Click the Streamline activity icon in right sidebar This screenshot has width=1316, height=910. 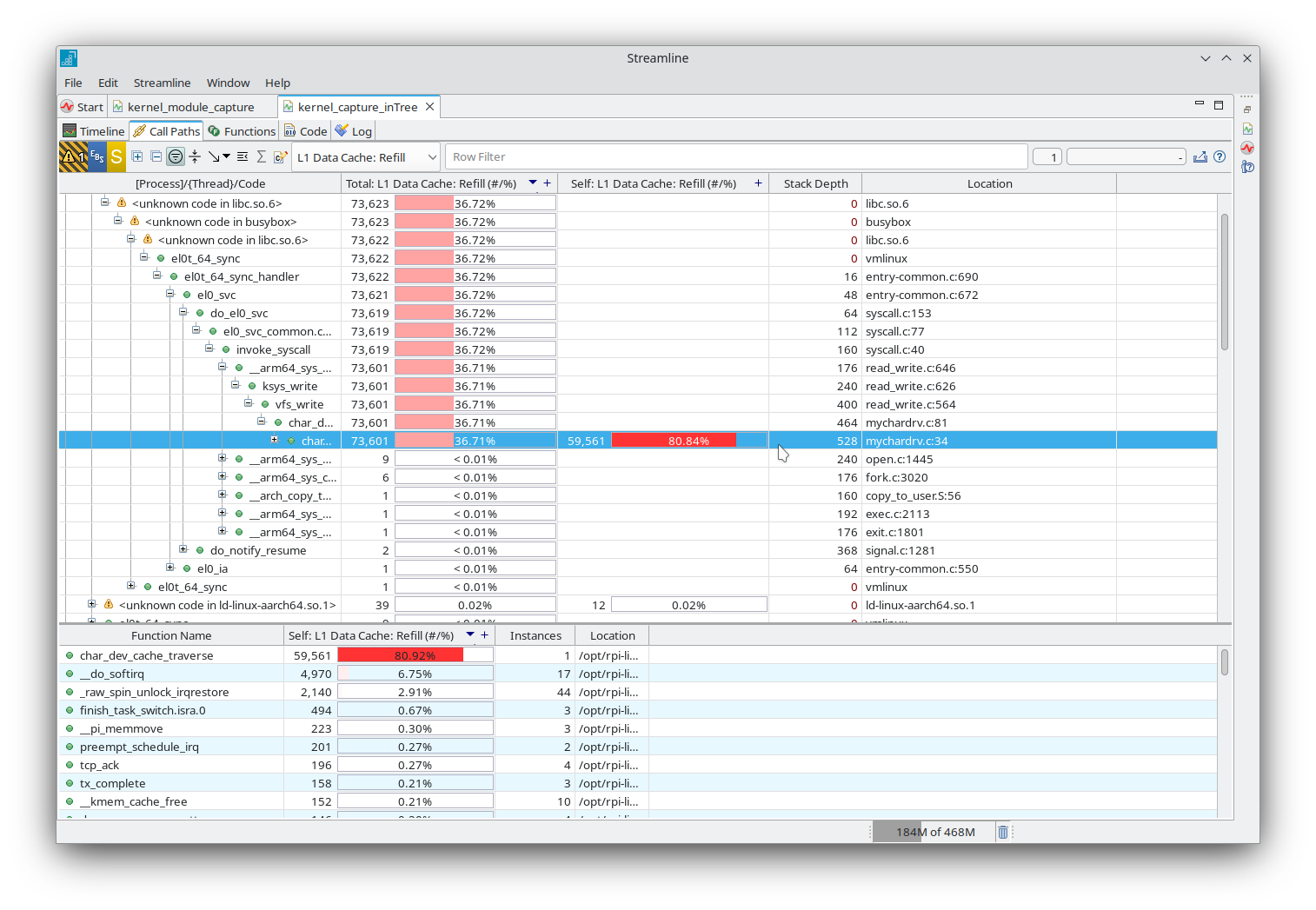pyautogui.click(x=1247, y=148)
